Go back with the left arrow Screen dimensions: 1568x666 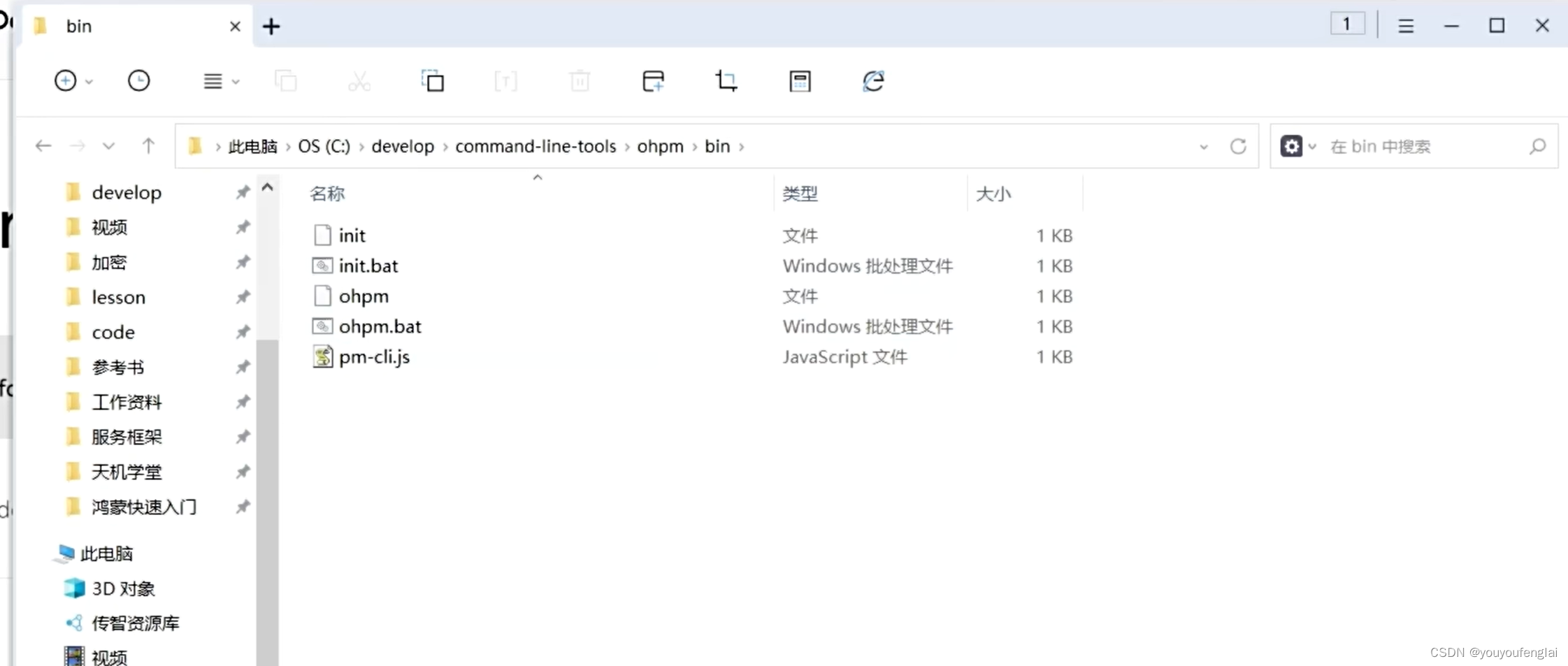pyautogui.click(x=43, y=146)
